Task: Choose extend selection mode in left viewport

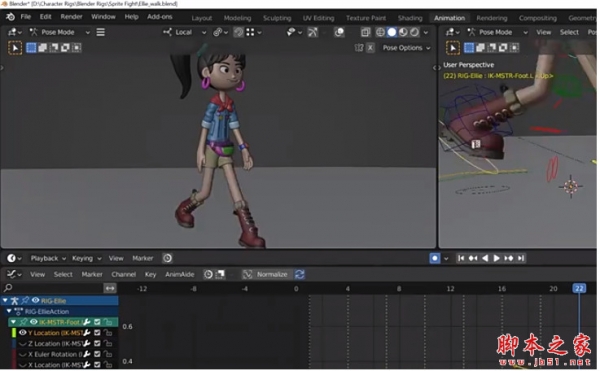Action: (42, 48)
